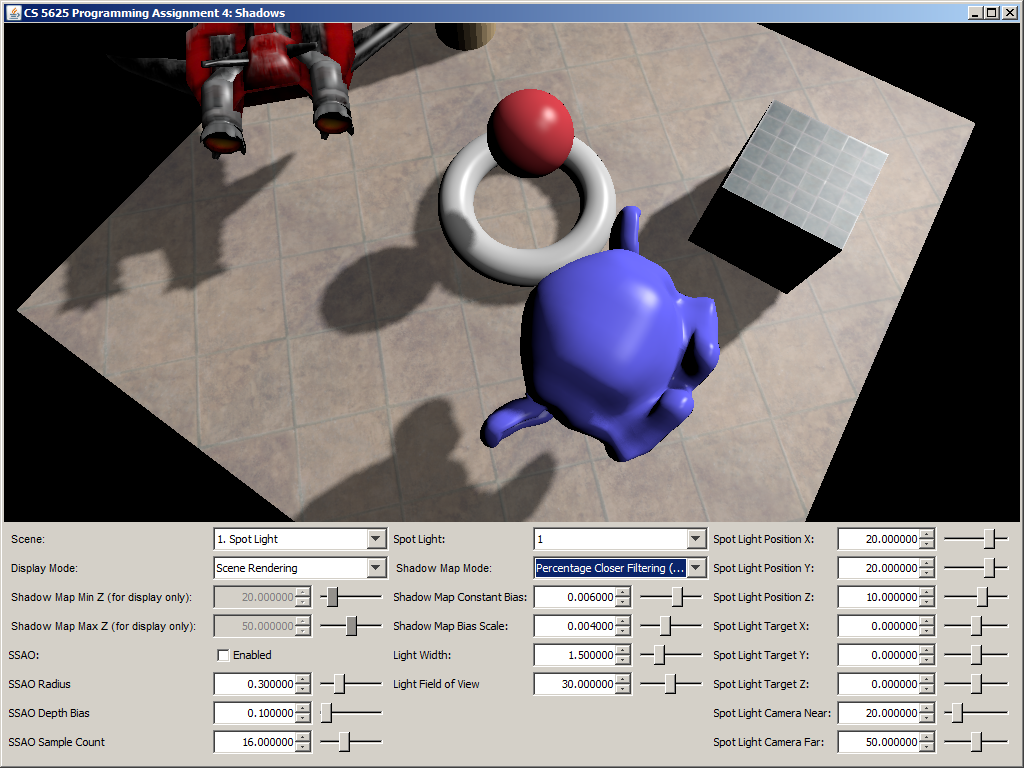Decrease Light Field of View with down arrow
Viewport: 1024px width, 768px height.
624,689
